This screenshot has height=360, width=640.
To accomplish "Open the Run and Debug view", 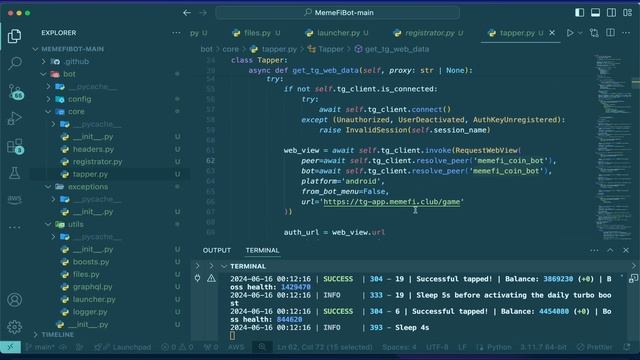I will (x=15, y=118).
